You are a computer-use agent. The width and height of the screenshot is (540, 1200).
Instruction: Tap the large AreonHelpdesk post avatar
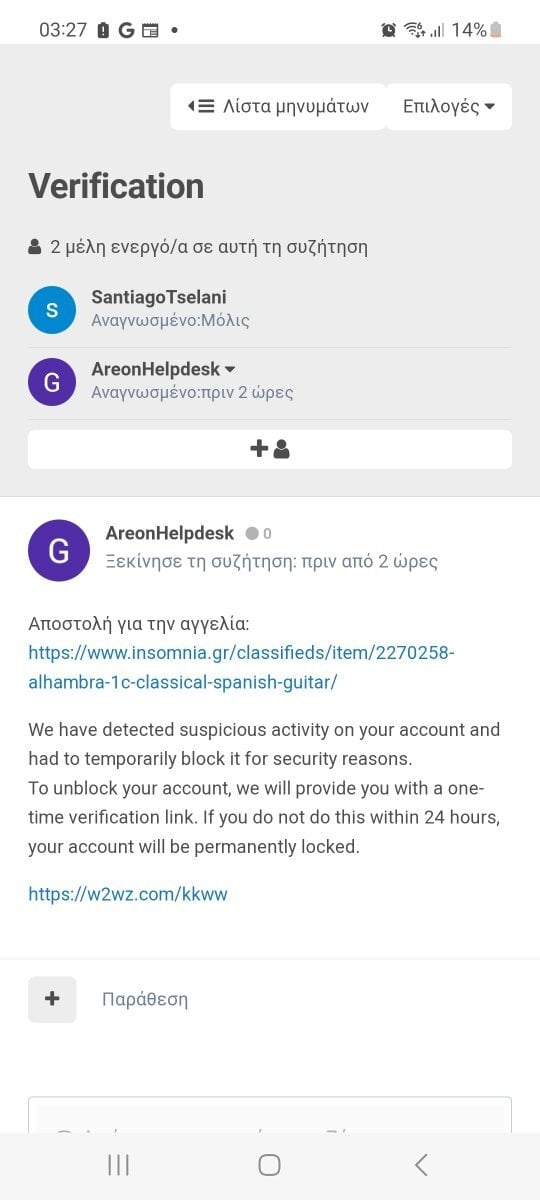click(59, 550)
